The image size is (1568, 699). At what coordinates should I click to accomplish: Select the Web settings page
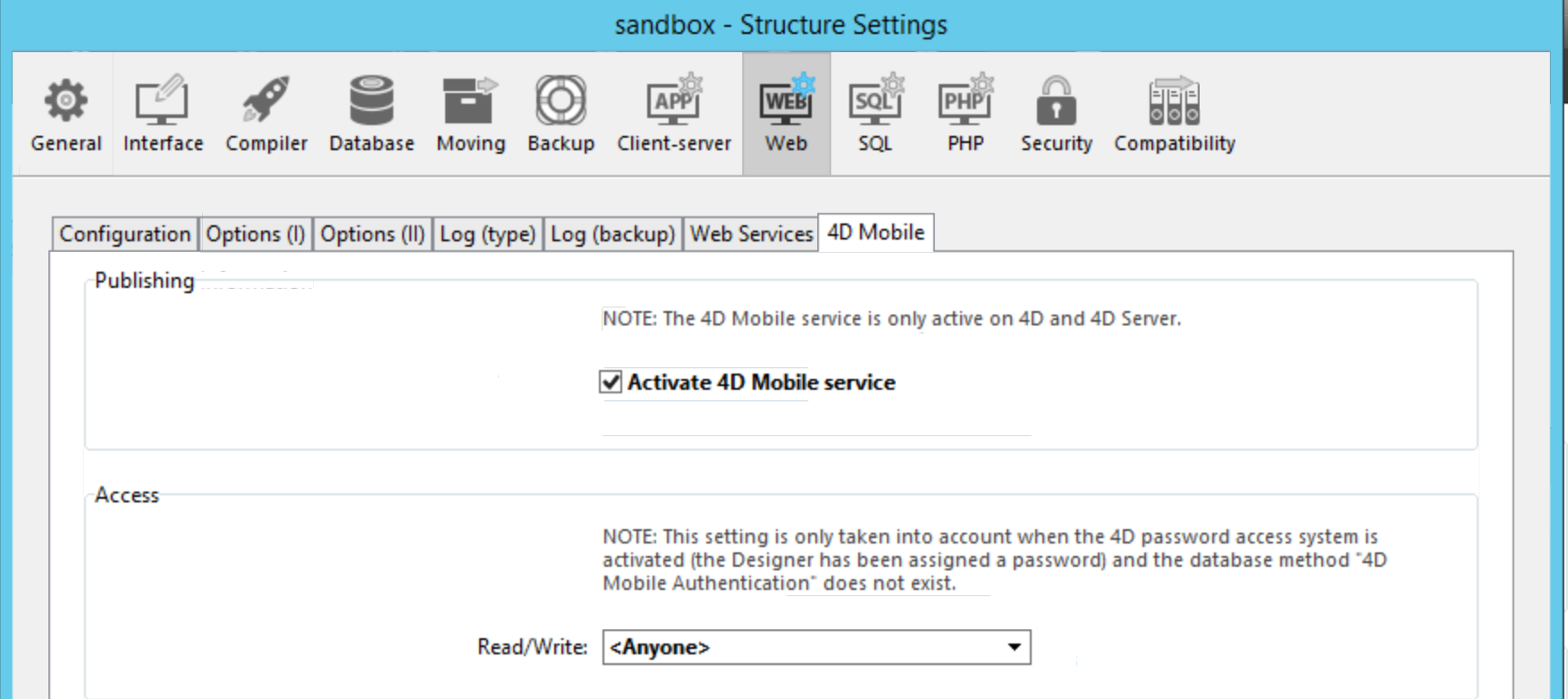click(786, 114)
